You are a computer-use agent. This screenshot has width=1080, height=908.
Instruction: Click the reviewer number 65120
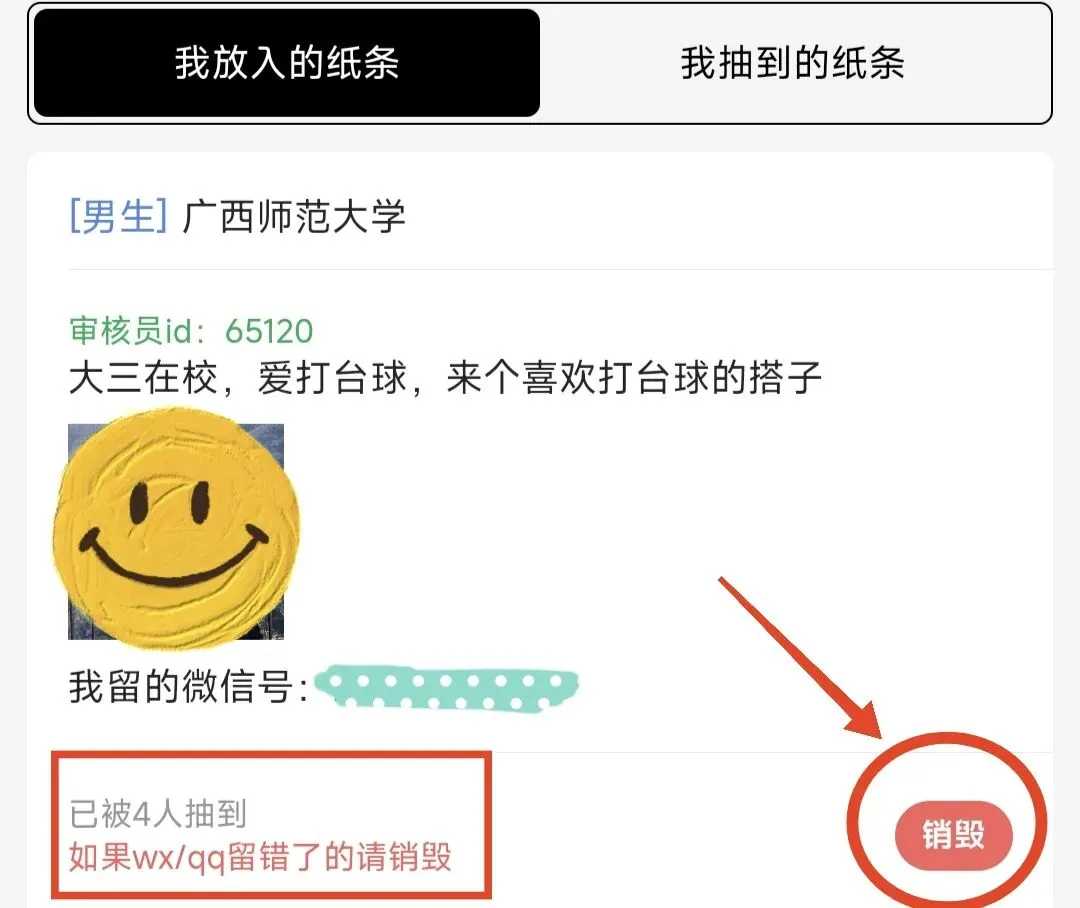coord(269,331)
